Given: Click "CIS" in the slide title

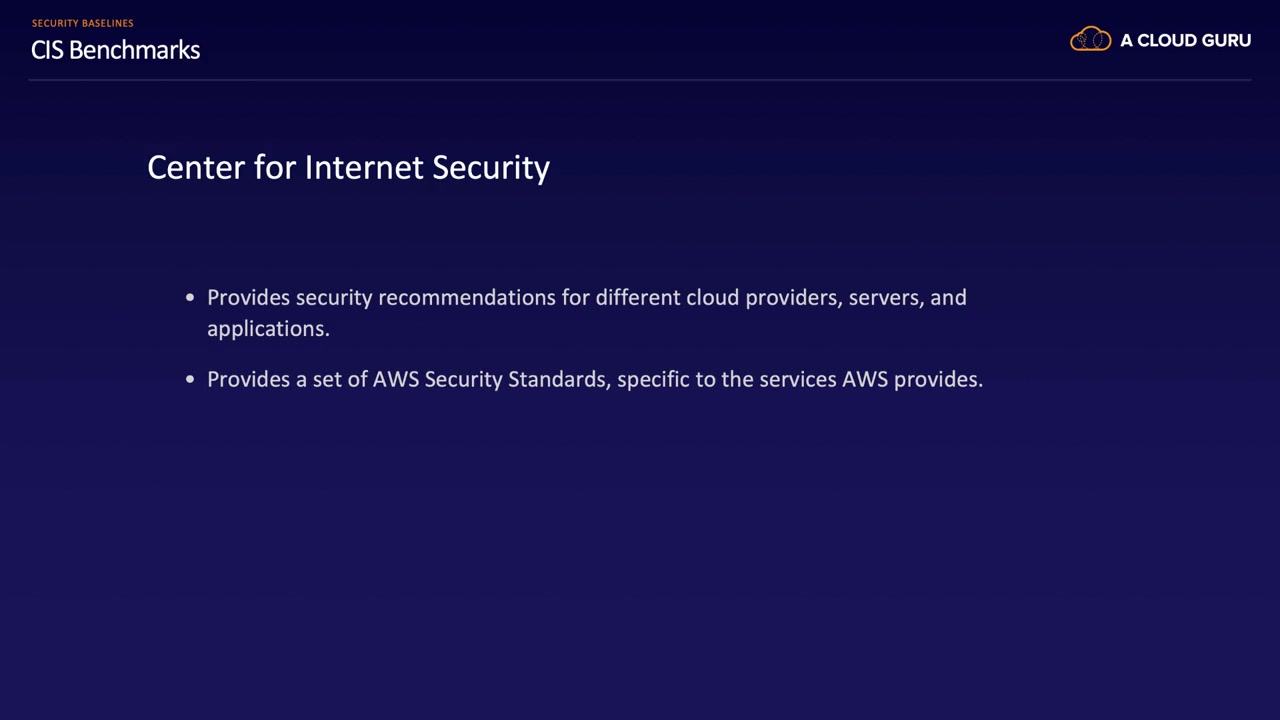Looking at the screenshot, I should [x=47, y=50].
